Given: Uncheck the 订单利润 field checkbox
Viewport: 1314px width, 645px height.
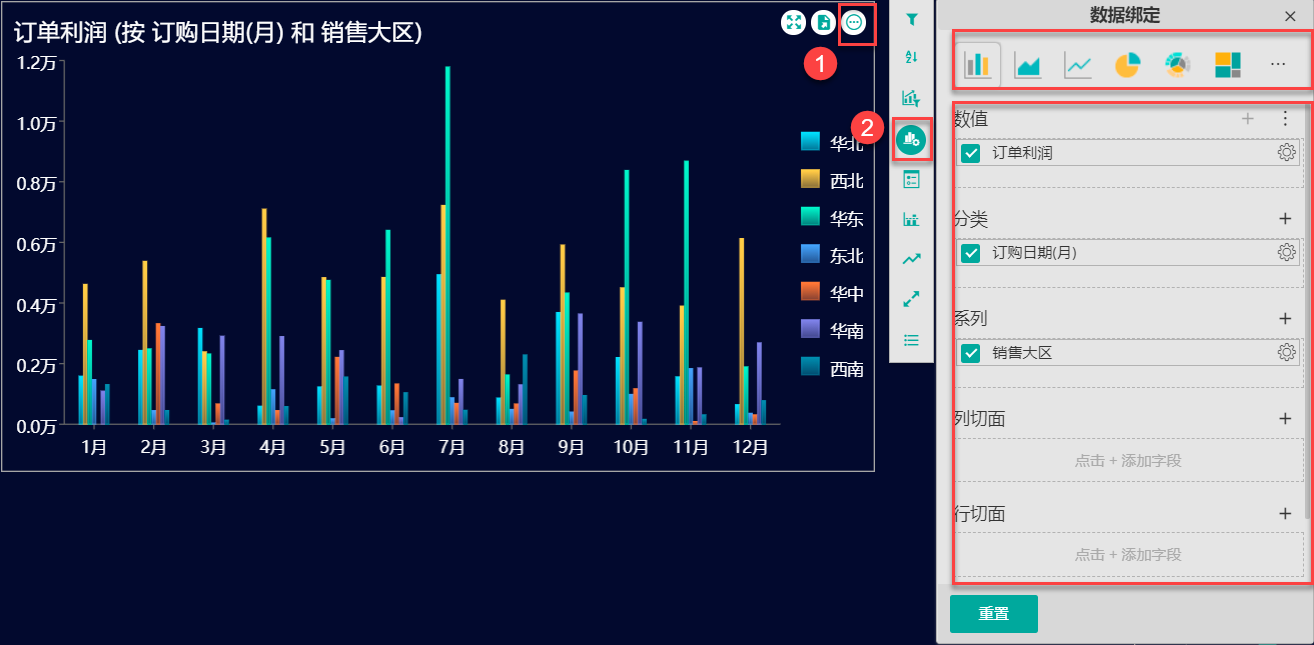Looking at the screenshot, I should click(970, 153).
